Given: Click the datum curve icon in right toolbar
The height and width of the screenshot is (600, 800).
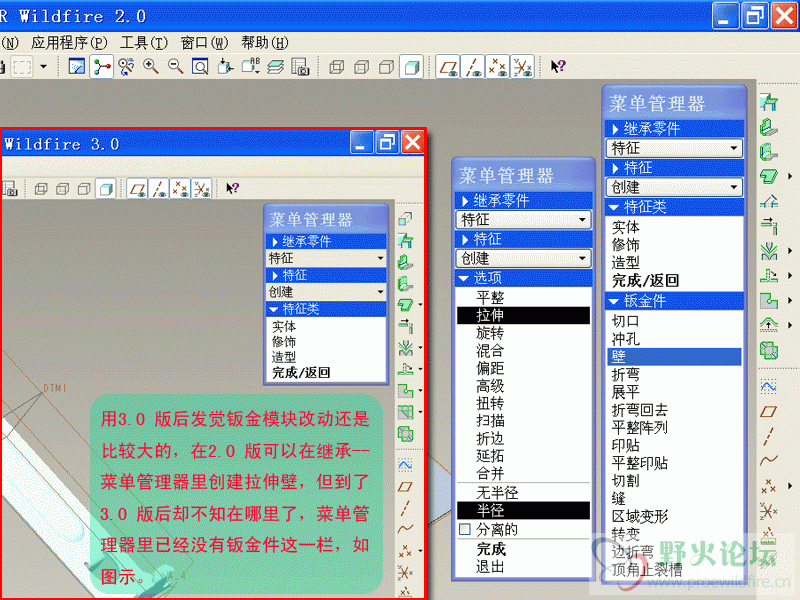Looking at the screenshot, I should coord(769,460).
